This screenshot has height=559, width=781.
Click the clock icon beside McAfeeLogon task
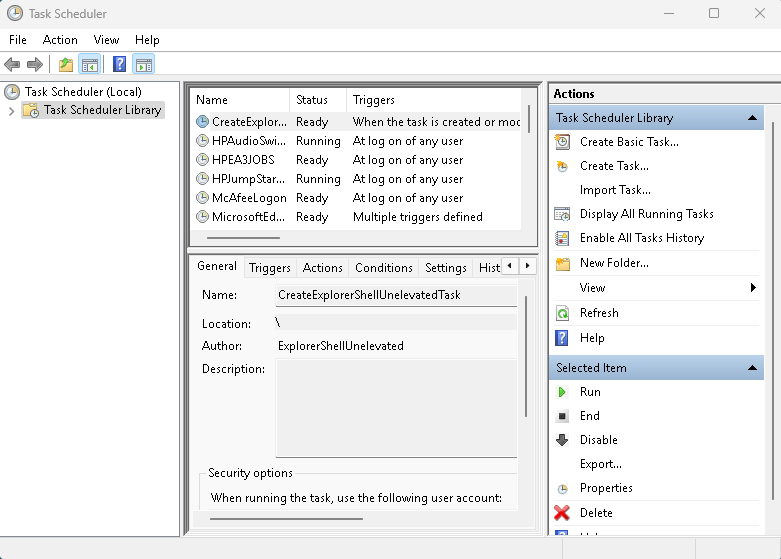pyautogui.click(x=202, y=198)
